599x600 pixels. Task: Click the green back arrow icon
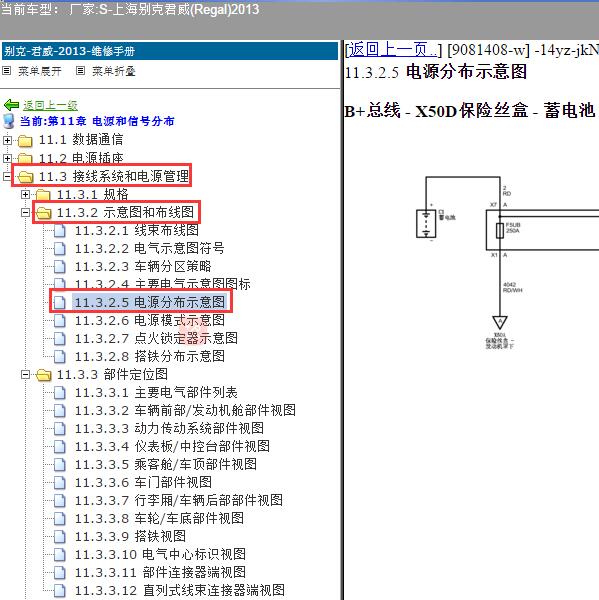[11, 104]
